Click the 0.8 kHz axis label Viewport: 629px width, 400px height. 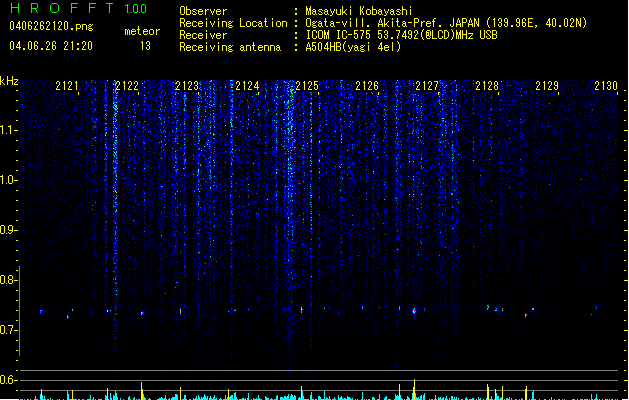pyautogui.click(x=8, y=280)
